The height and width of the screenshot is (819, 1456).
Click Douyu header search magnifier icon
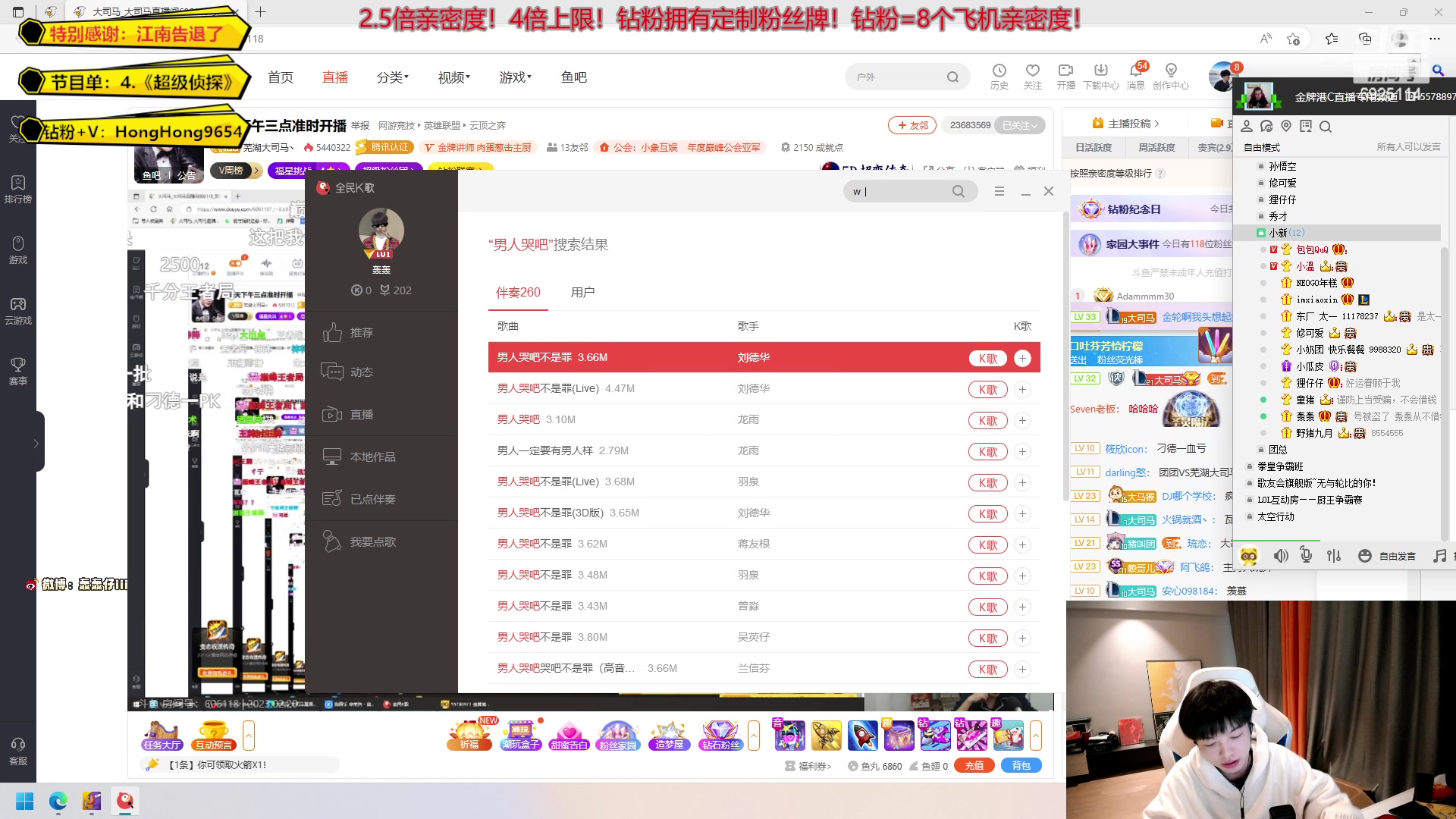tap(952, 77)
